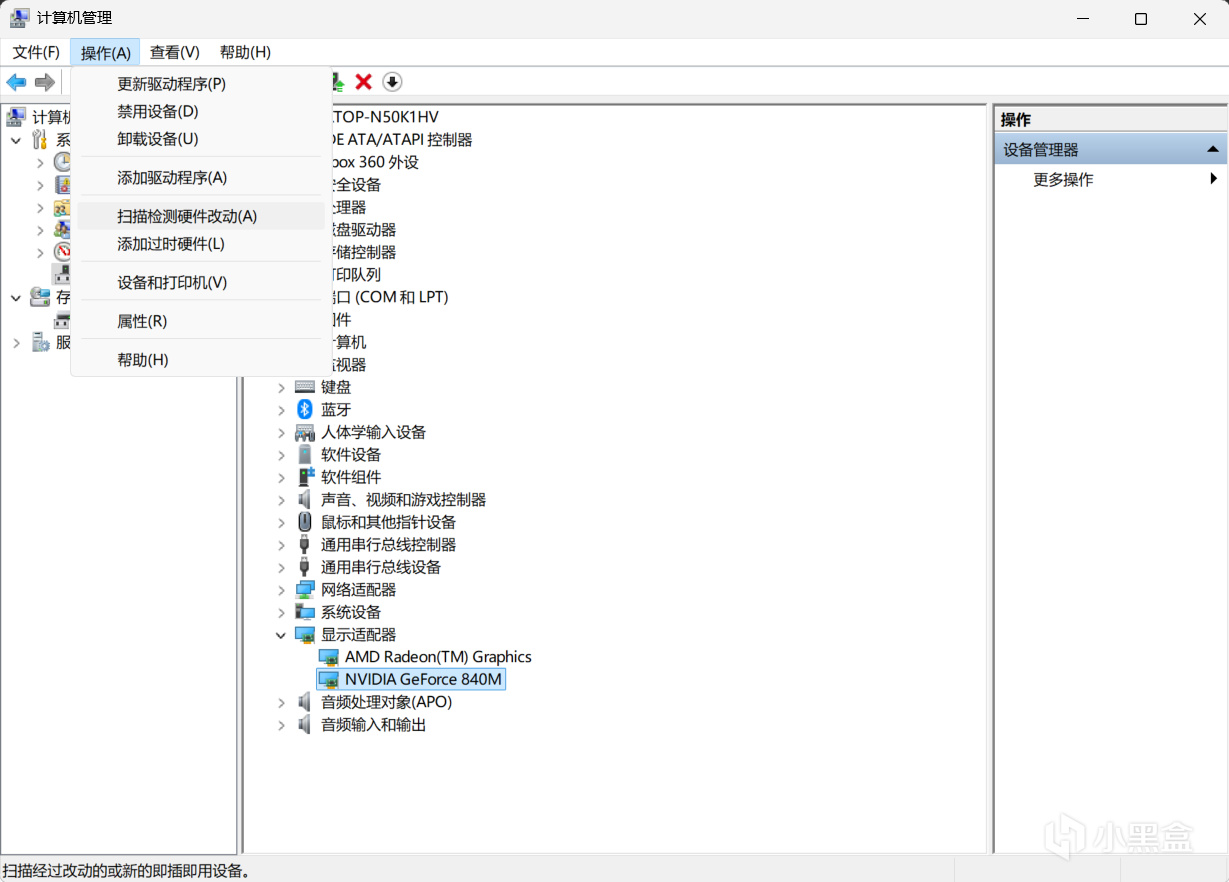Viewport: 1229px width, 882px height.
Task: Click the 蓝牙 Bluetooth icon
Action: [305, 409]
